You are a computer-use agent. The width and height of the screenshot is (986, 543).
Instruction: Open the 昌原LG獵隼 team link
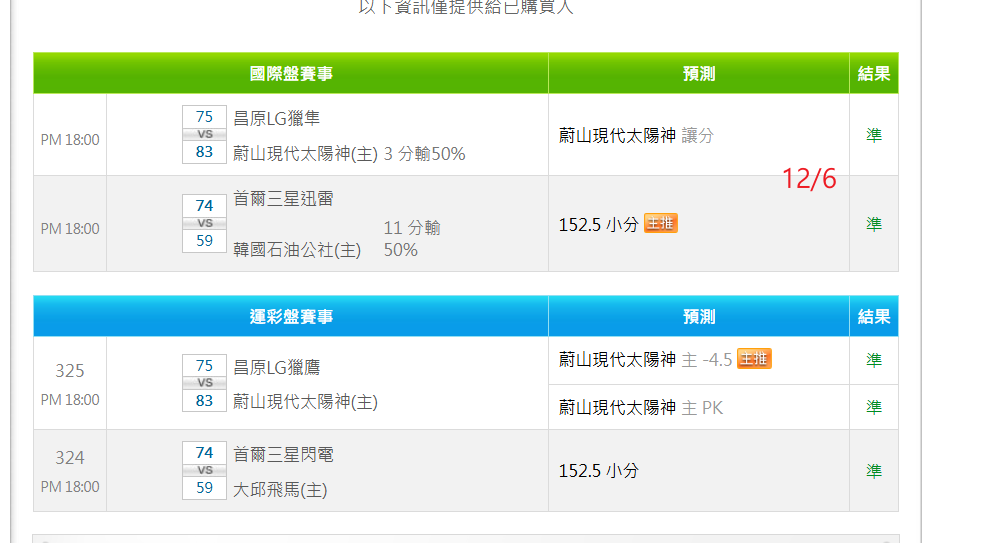[x=276, y=118]
